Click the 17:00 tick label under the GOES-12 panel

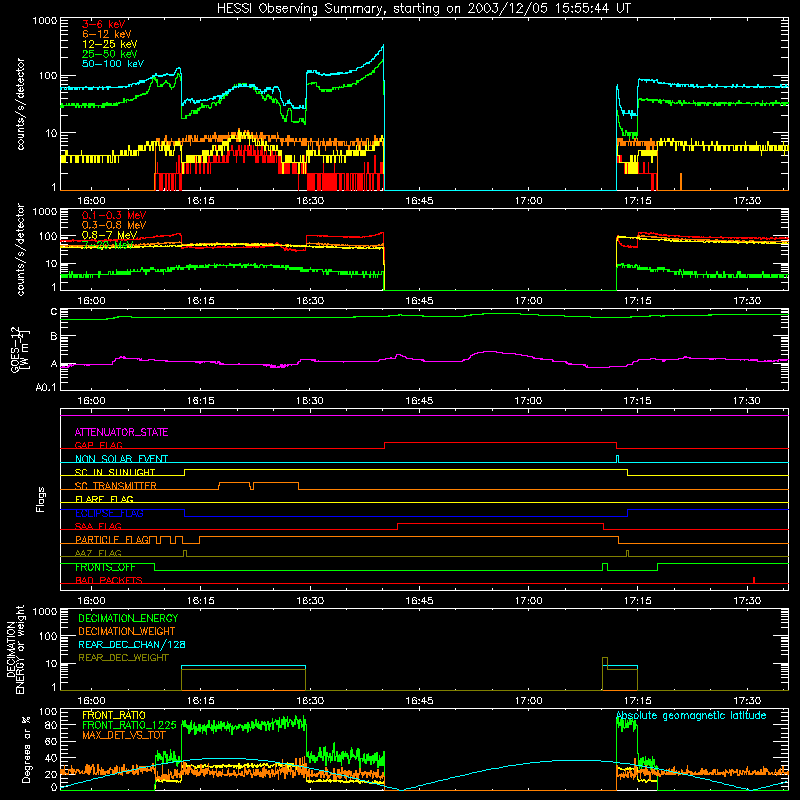[x=529, y=401]
